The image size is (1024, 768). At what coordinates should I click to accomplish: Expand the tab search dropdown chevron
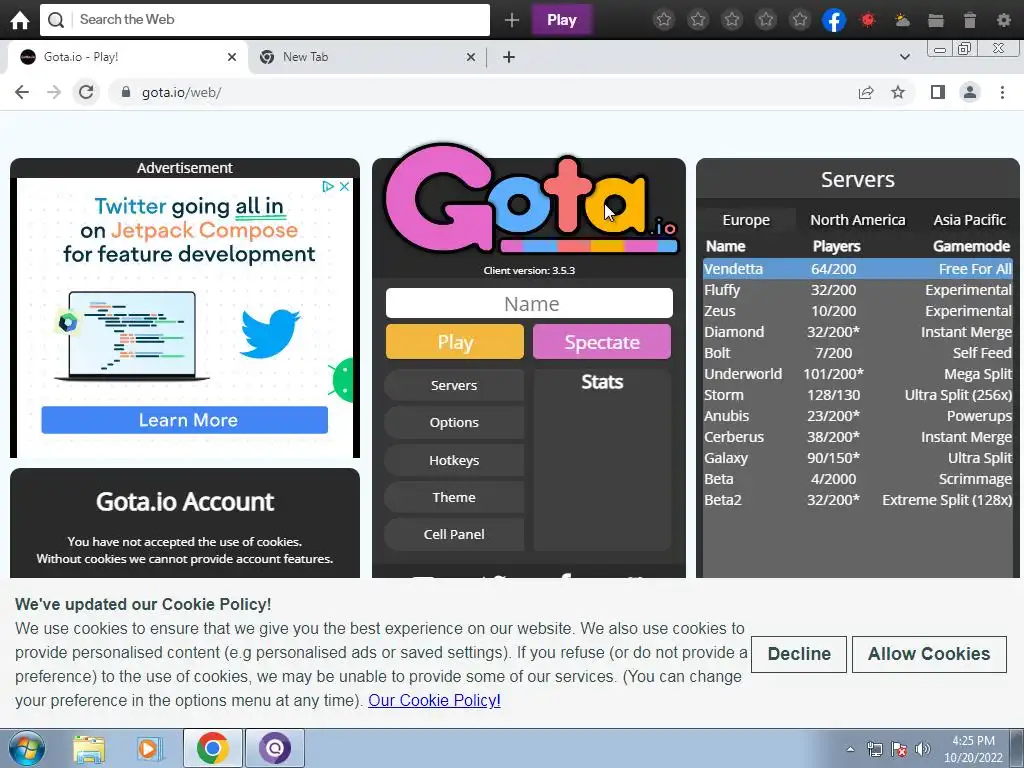click(x=904, y=57)
